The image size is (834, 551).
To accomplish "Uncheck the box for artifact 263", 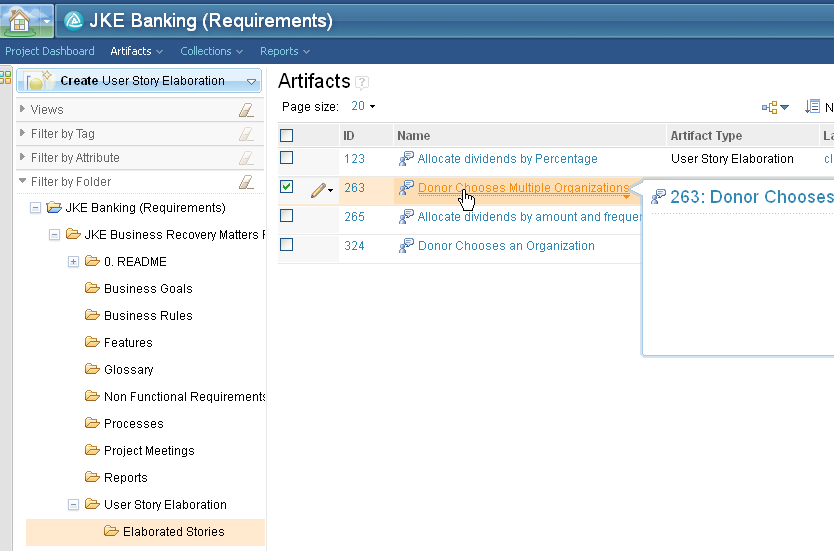I will (286, 186).
